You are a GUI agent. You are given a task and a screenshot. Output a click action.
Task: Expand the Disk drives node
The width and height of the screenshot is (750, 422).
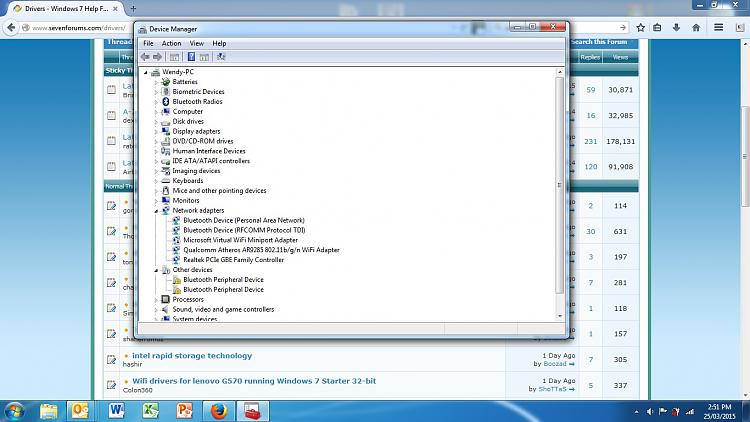pyautogui.click(x=156, y=122)
